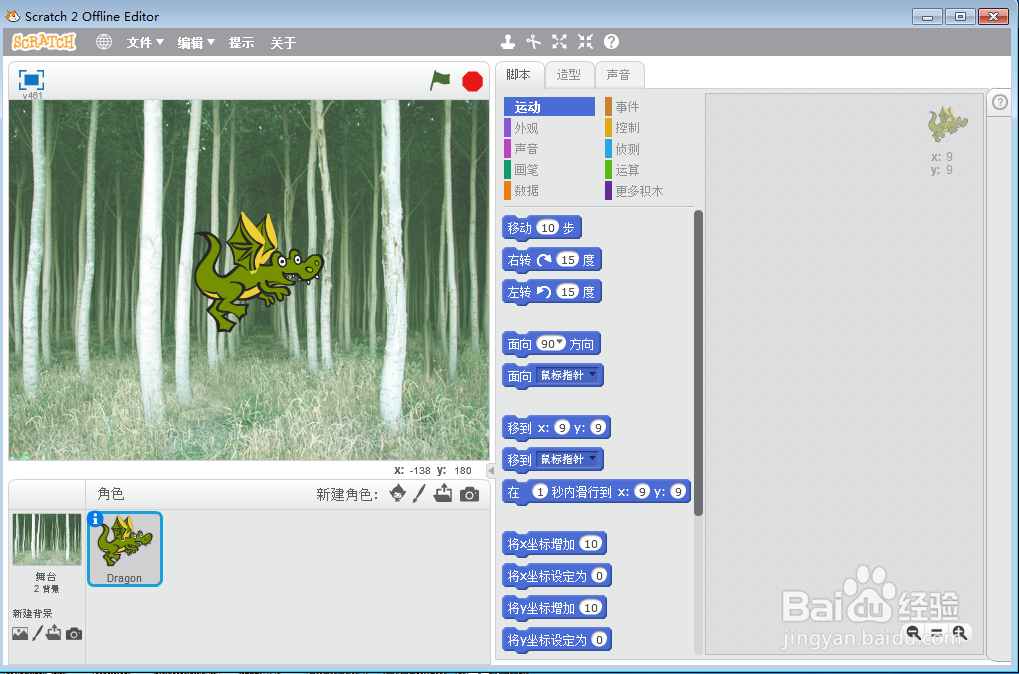Open the 编辑 menu
This screenshot has height=674, width=1019.
pos(196,43)
